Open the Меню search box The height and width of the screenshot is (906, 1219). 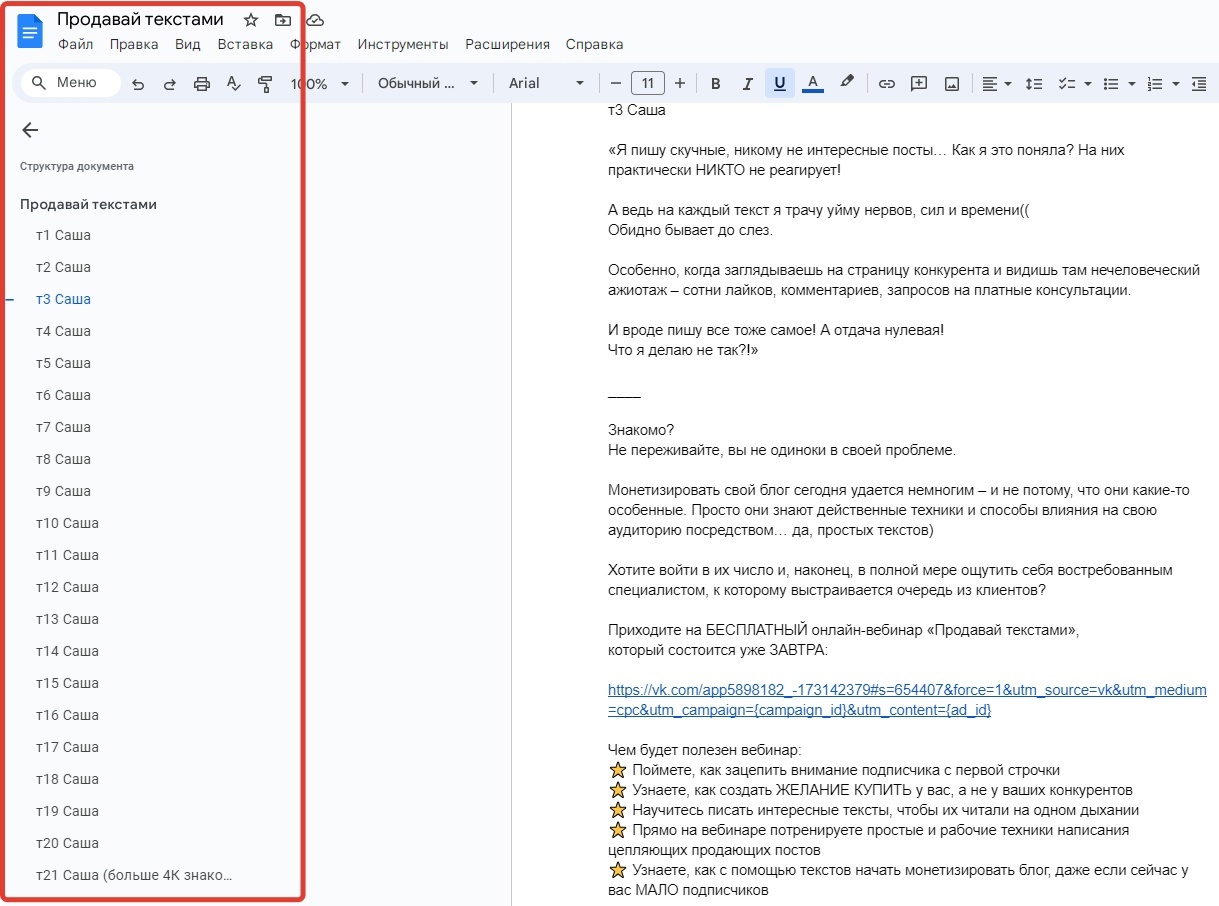[x=70, y=83]
